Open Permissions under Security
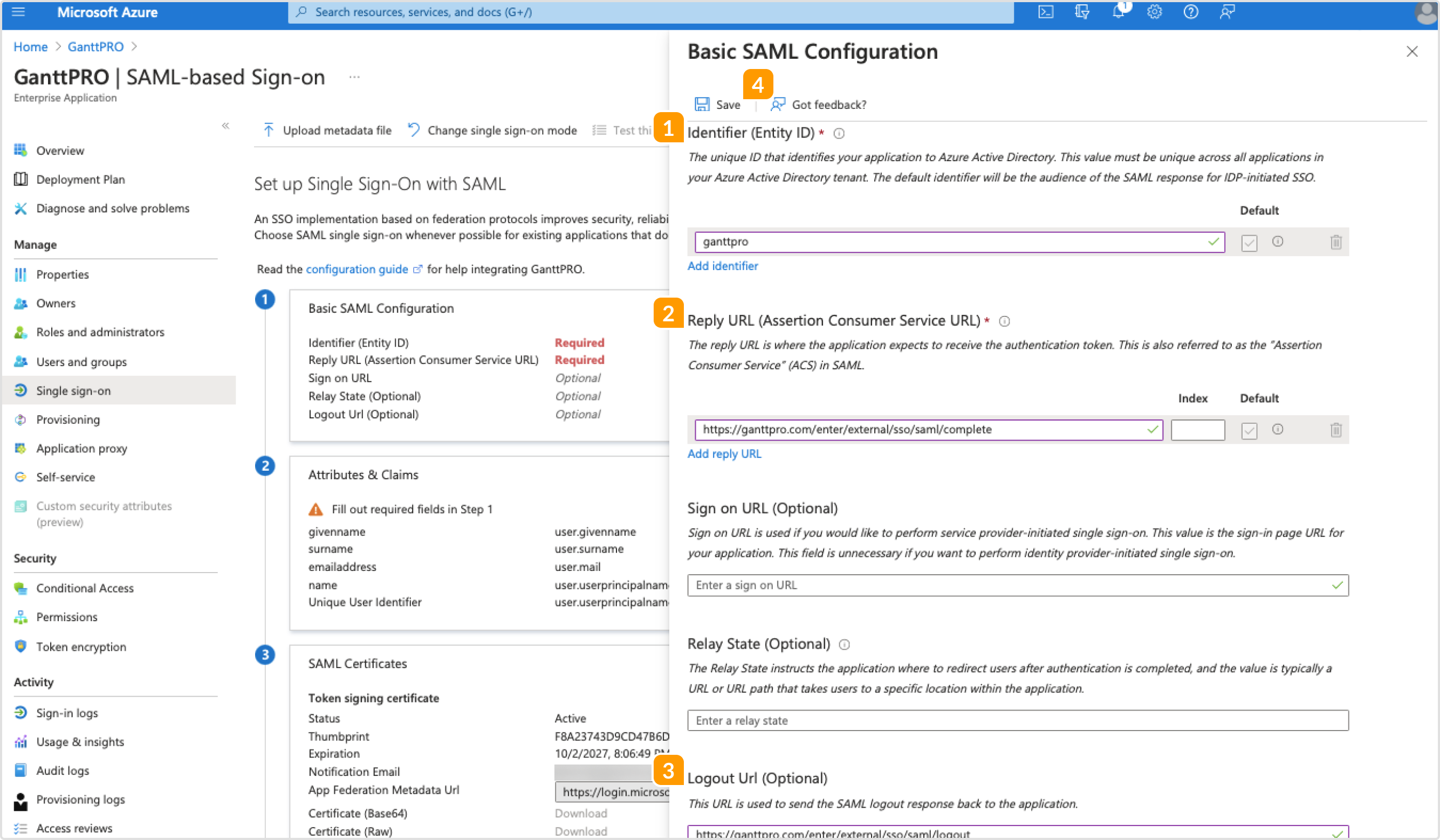The width and height of the screenshot is (1440, 840). (67, 618)
